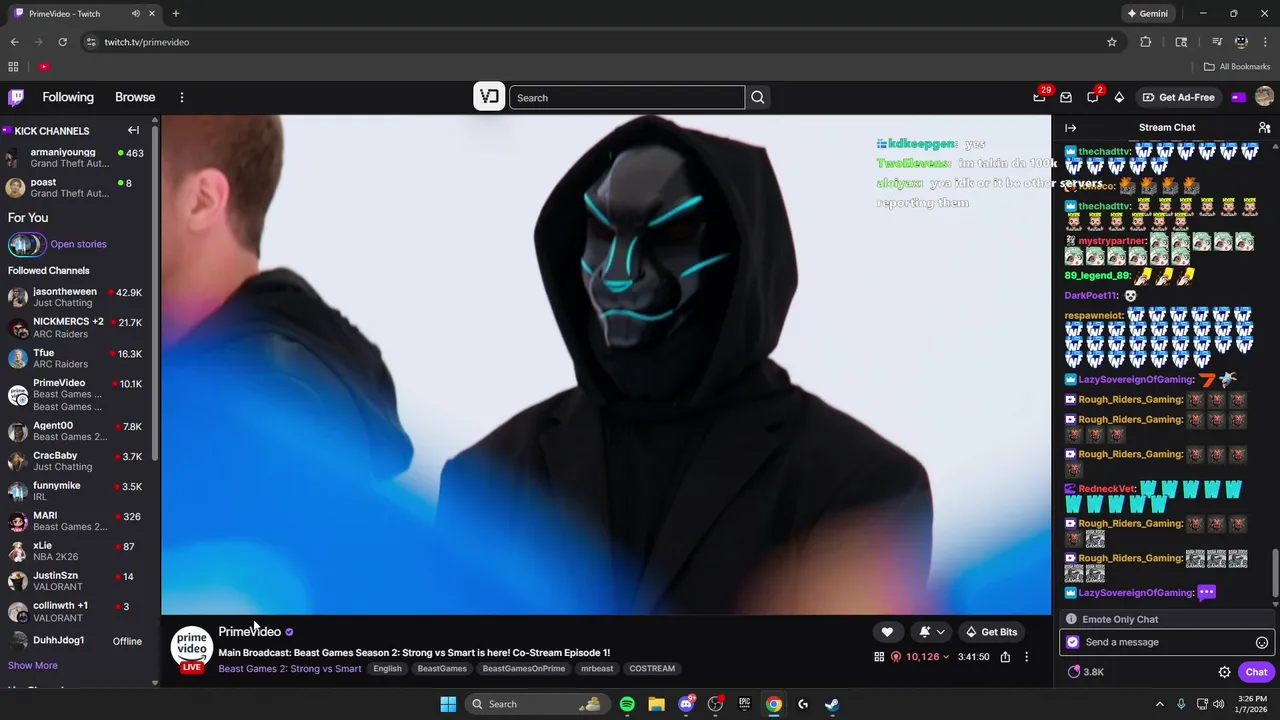Open stories link in For You
The width and height of the screenshot is (1280, 720).
coord(78,244)
